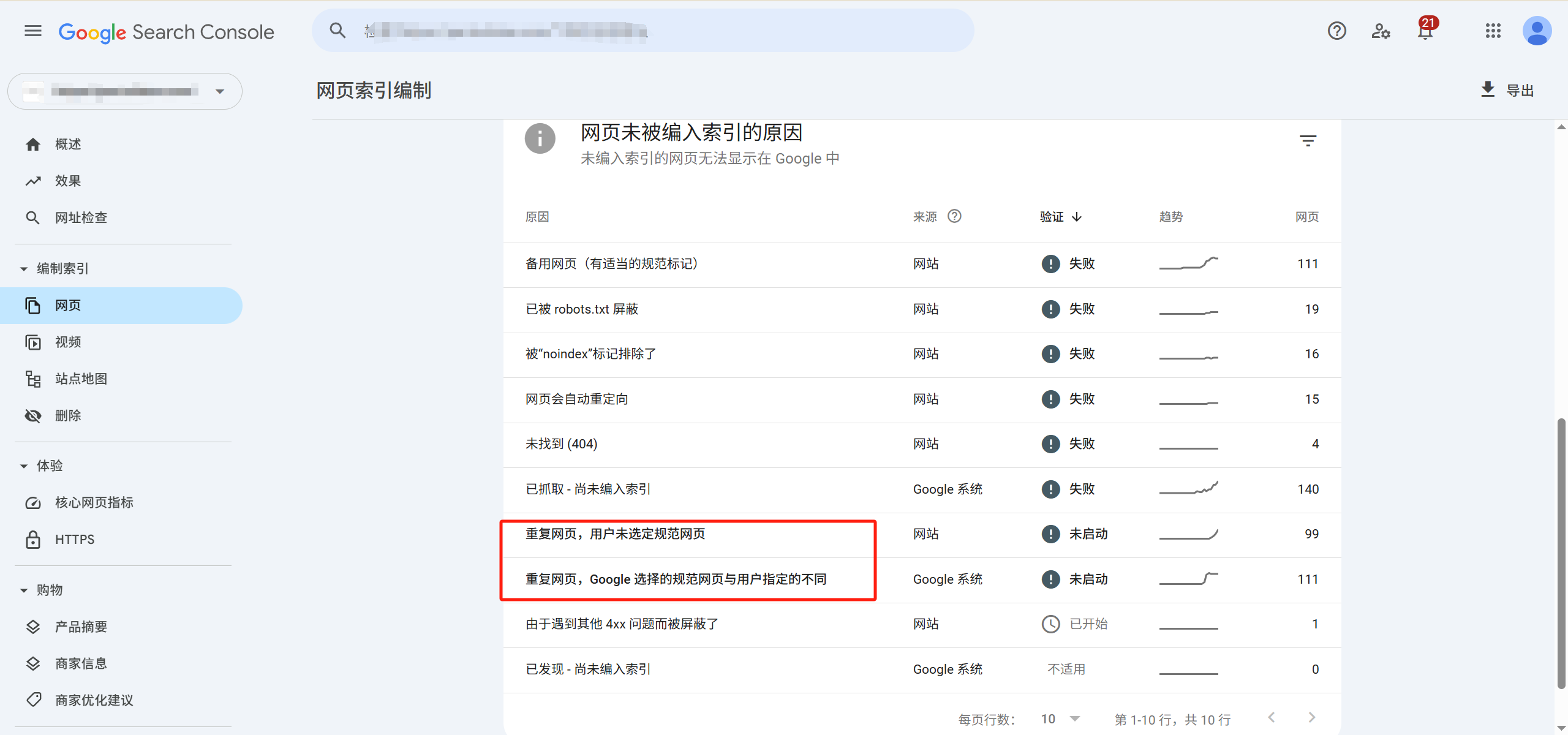This screenshot has height=735, width=1568.
Task: Open the notifications bell with 21 alerts
Action: point(1425,31)
